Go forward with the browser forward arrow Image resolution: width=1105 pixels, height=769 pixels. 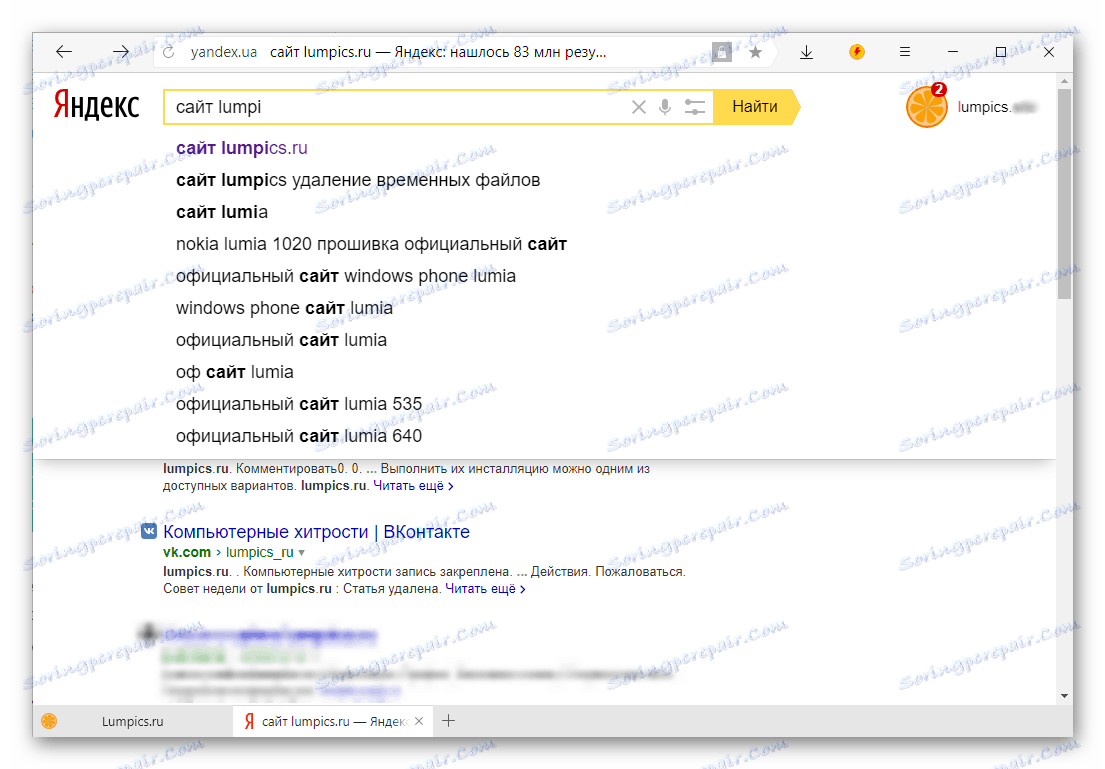(x=121, y=51)
